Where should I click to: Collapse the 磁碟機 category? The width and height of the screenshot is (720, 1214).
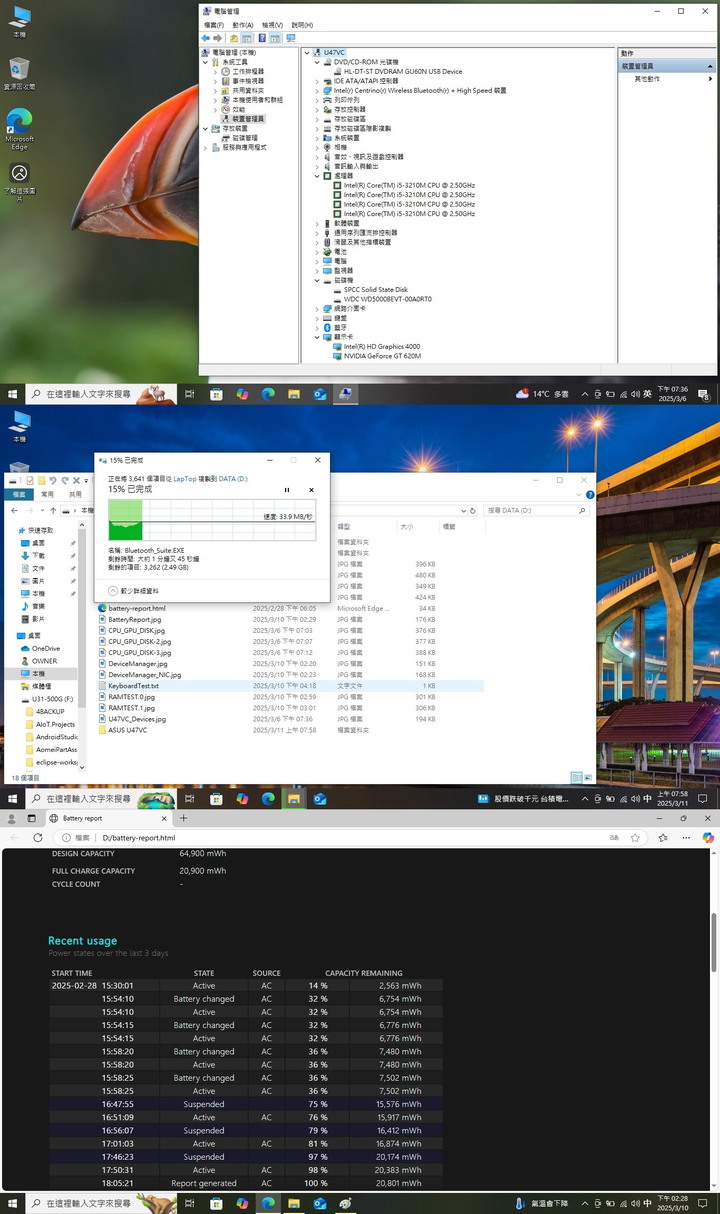coord(317,280)
